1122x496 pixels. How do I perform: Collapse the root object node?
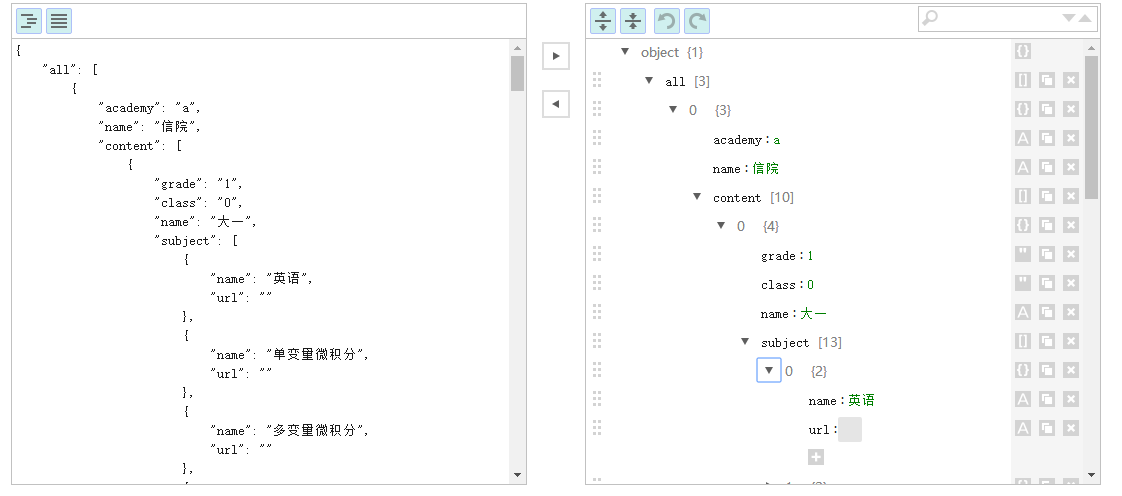625,52
